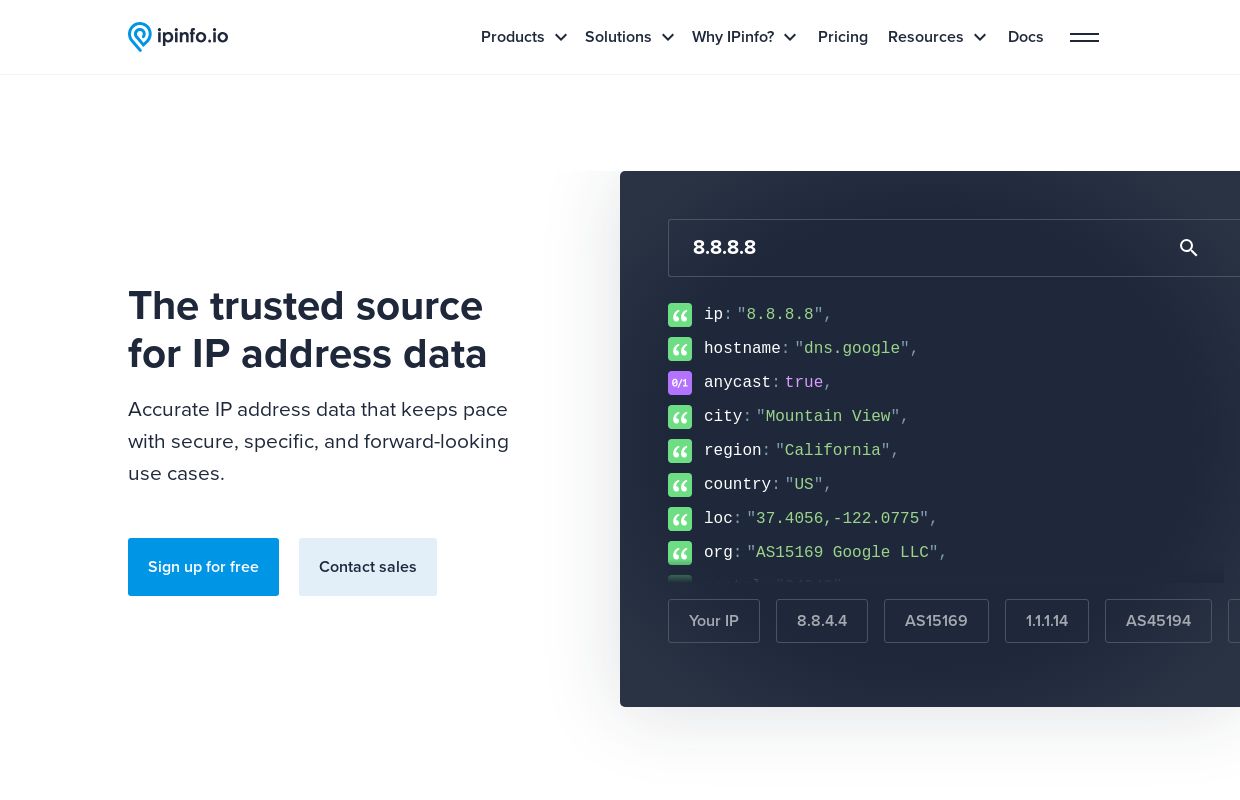Screen dimensions: 1240x800
Task: Click the quote icon beside region field
Action: (x=680, y=451)
